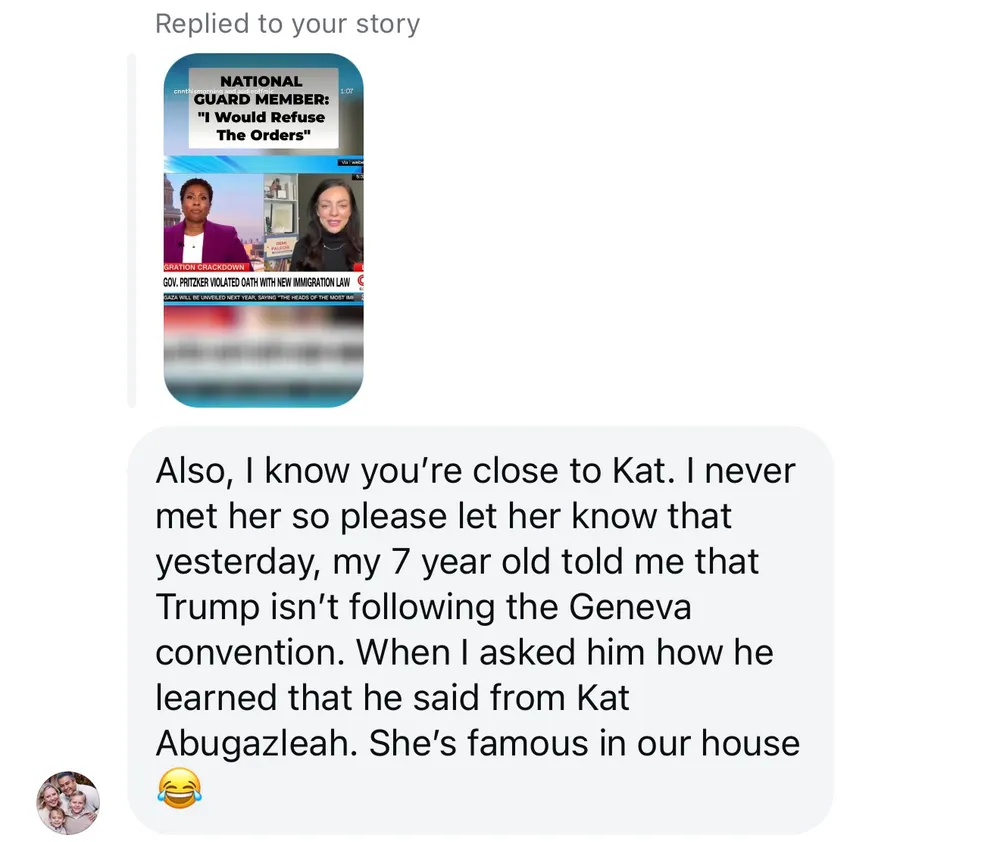Viewport: 1000px width, 842px height.
Task: Click the vertical reply bar beside the story
Action: pos(131,230)
